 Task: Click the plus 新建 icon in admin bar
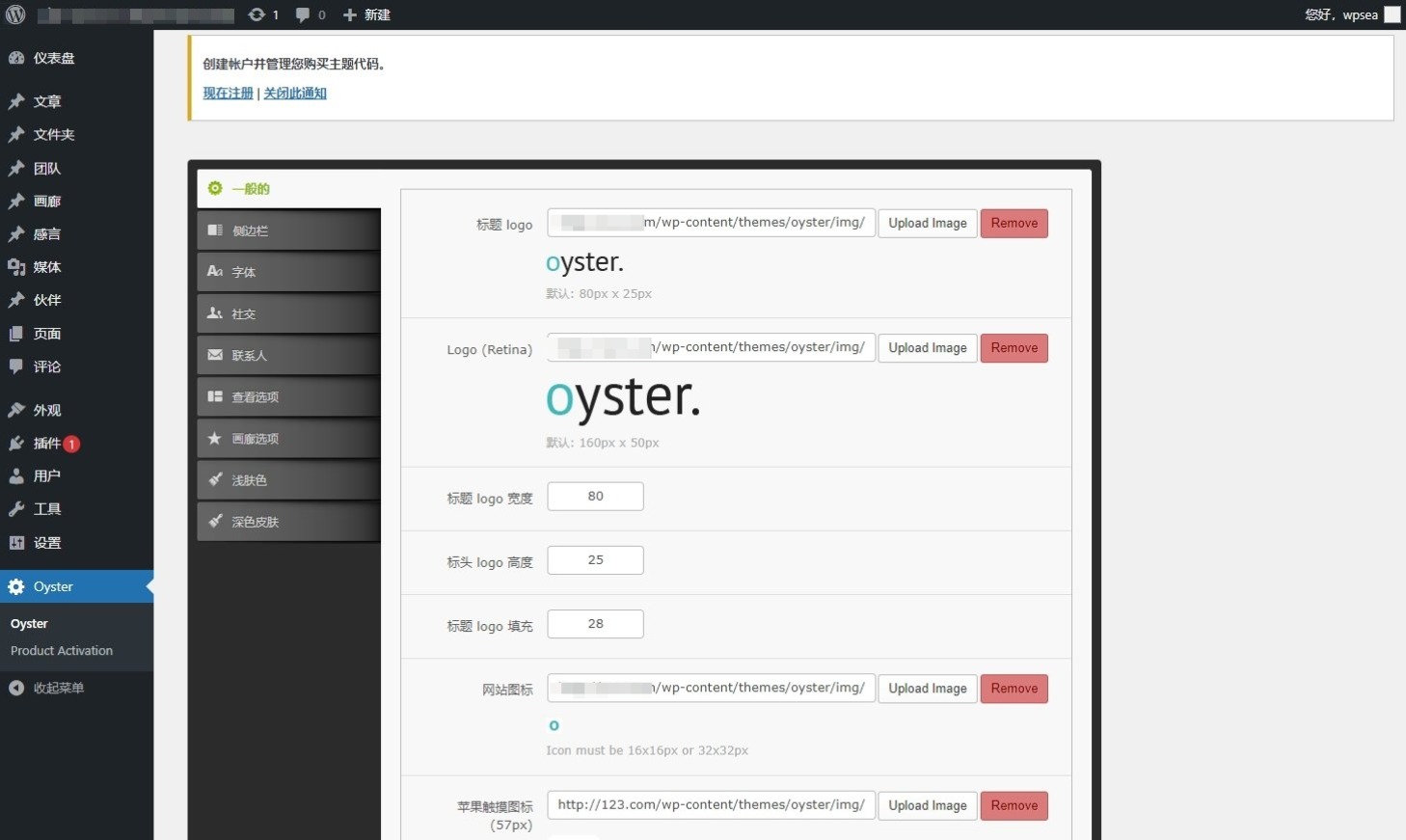(x=350, y=14)
